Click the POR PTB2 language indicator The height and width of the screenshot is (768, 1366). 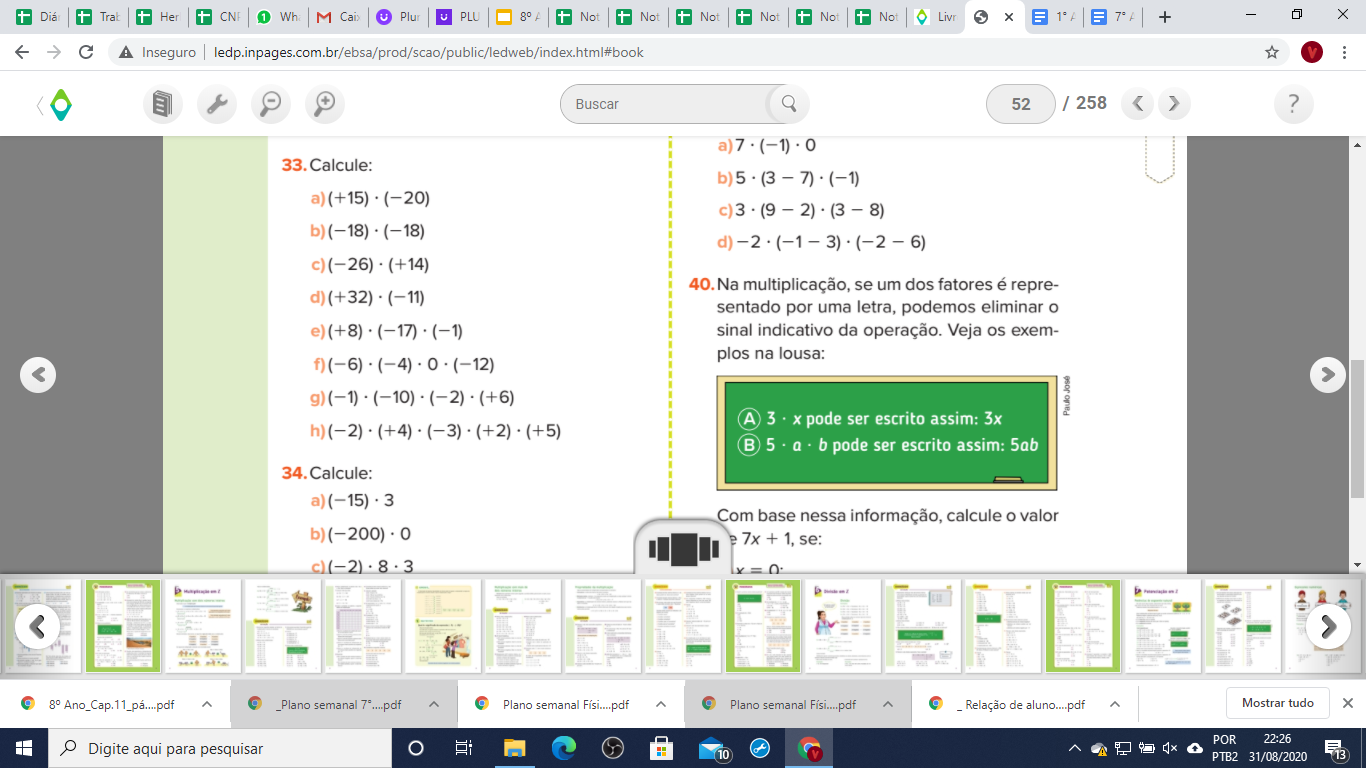point(1225,748)
